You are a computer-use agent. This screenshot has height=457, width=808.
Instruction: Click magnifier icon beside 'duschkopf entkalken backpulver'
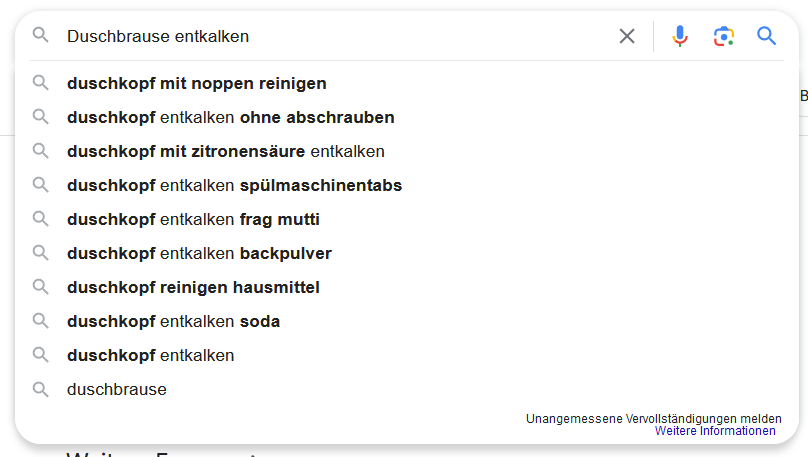[x=41, y=253]
